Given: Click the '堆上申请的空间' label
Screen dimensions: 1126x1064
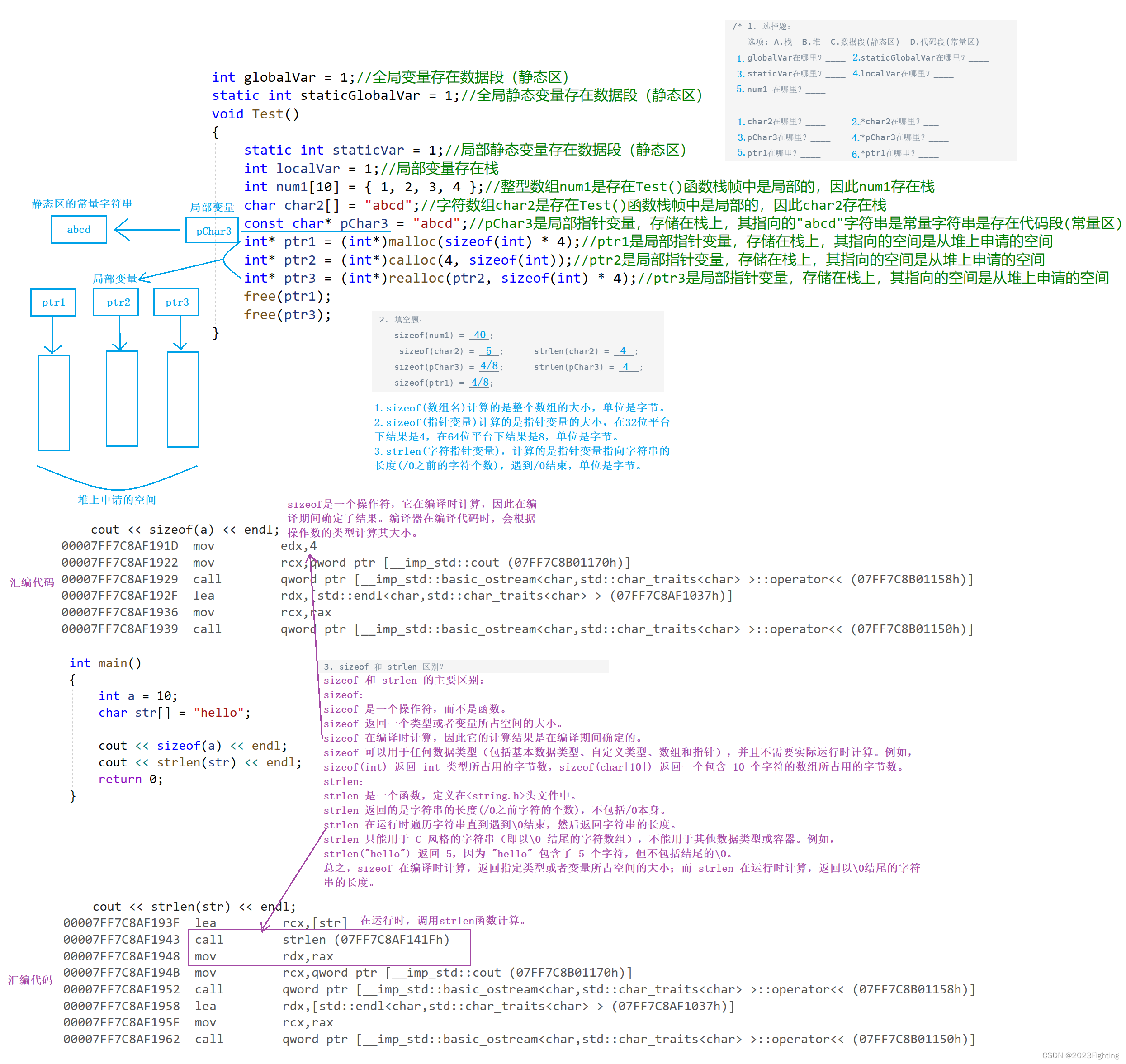Looking at the screenshot, I should [117, 500].
